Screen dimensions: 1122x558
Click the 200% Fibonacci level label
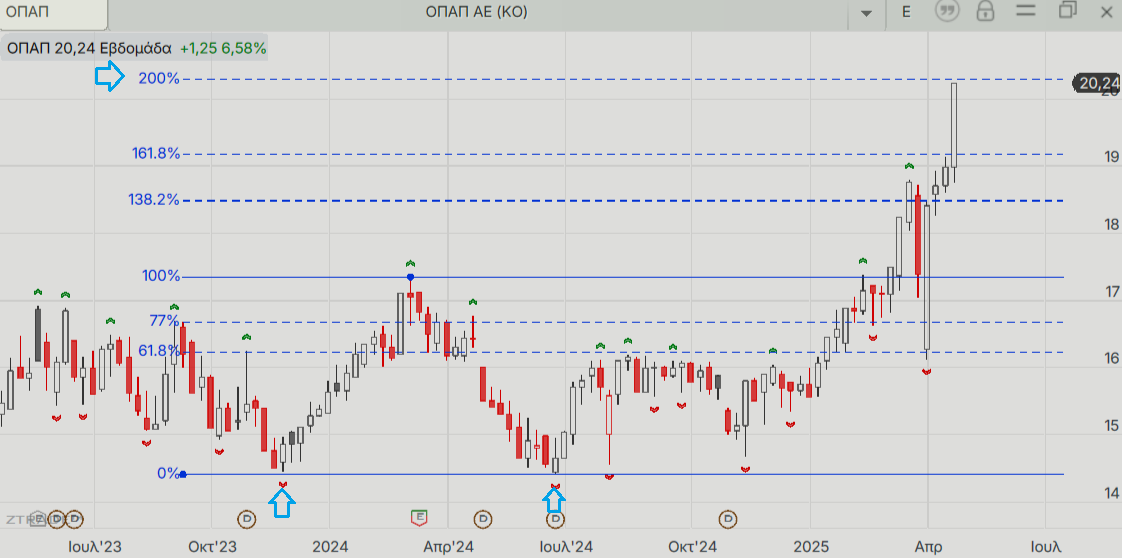[159, 79]
